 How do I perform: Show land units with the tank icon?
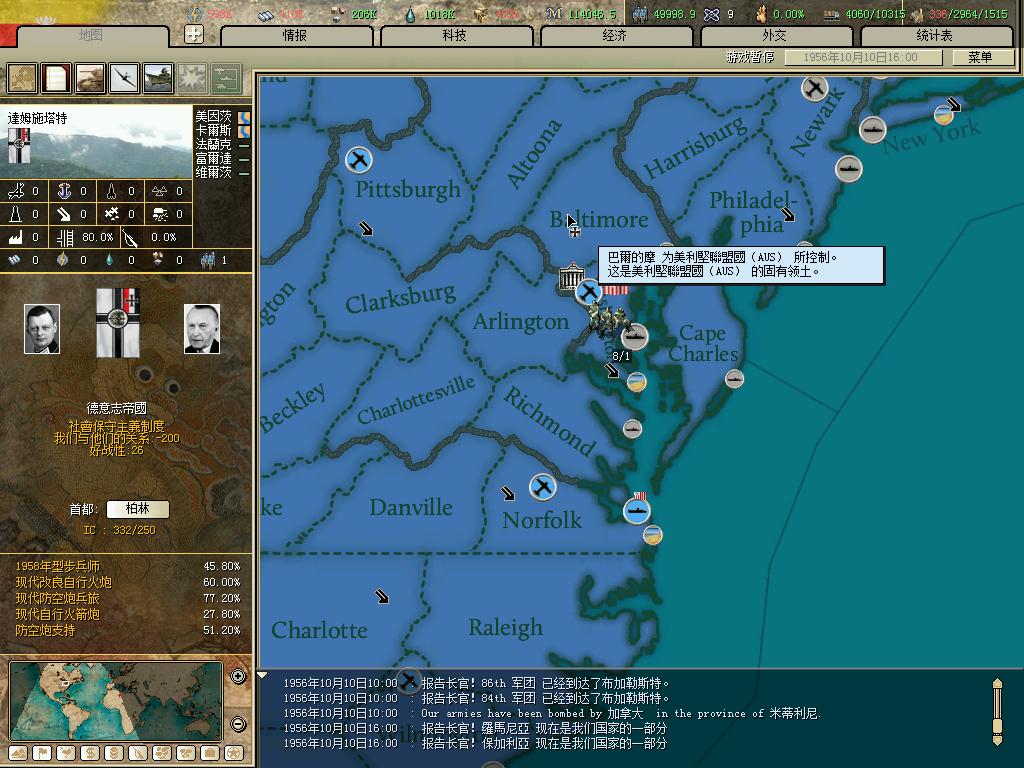tap(89, 78)
